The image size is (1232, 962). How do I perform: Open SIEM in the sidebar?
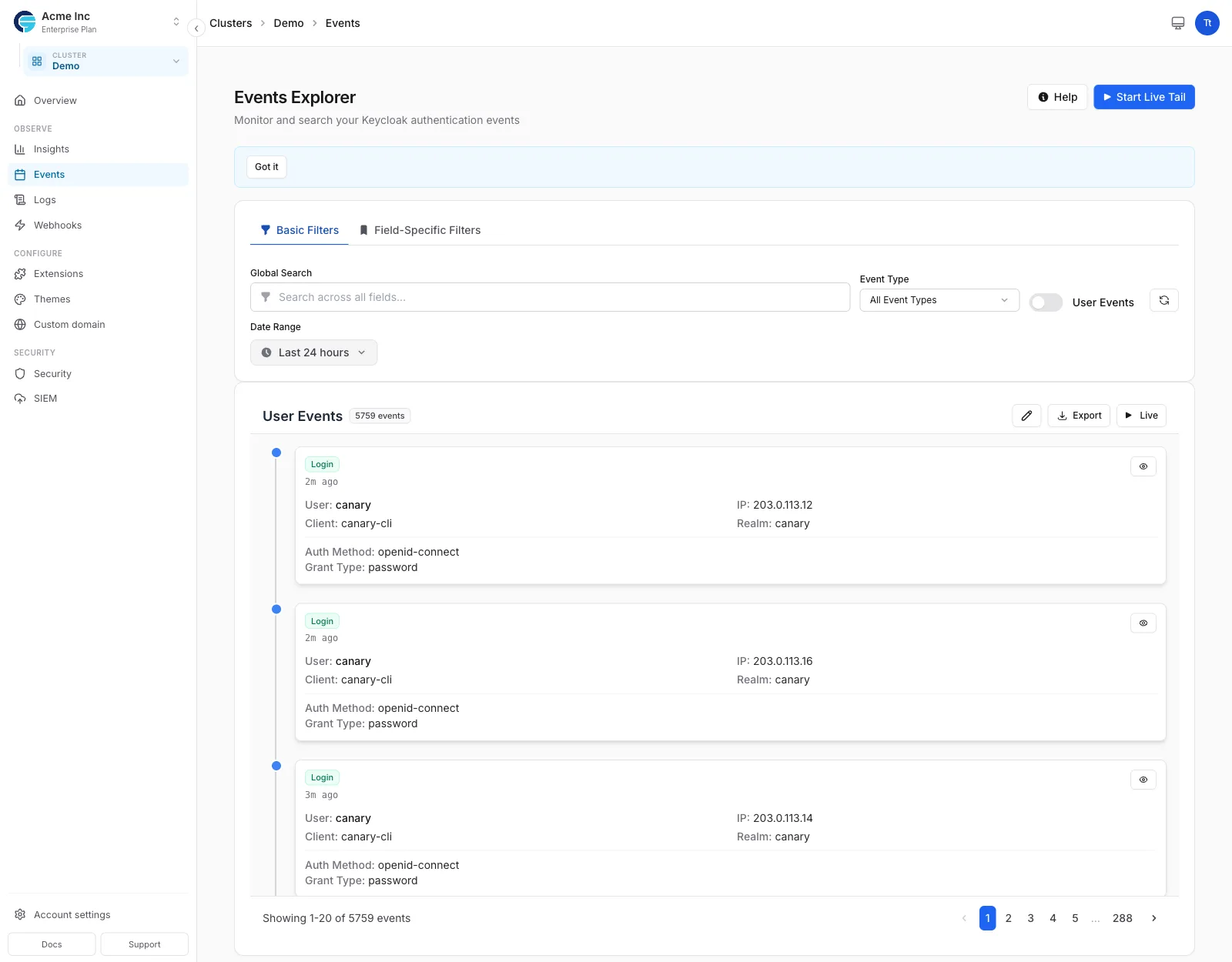98,399
